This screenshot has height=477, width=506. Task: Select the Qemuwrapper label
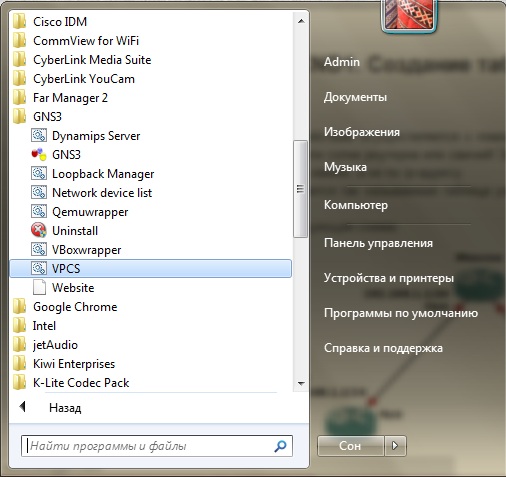click(x=90, y=212)
